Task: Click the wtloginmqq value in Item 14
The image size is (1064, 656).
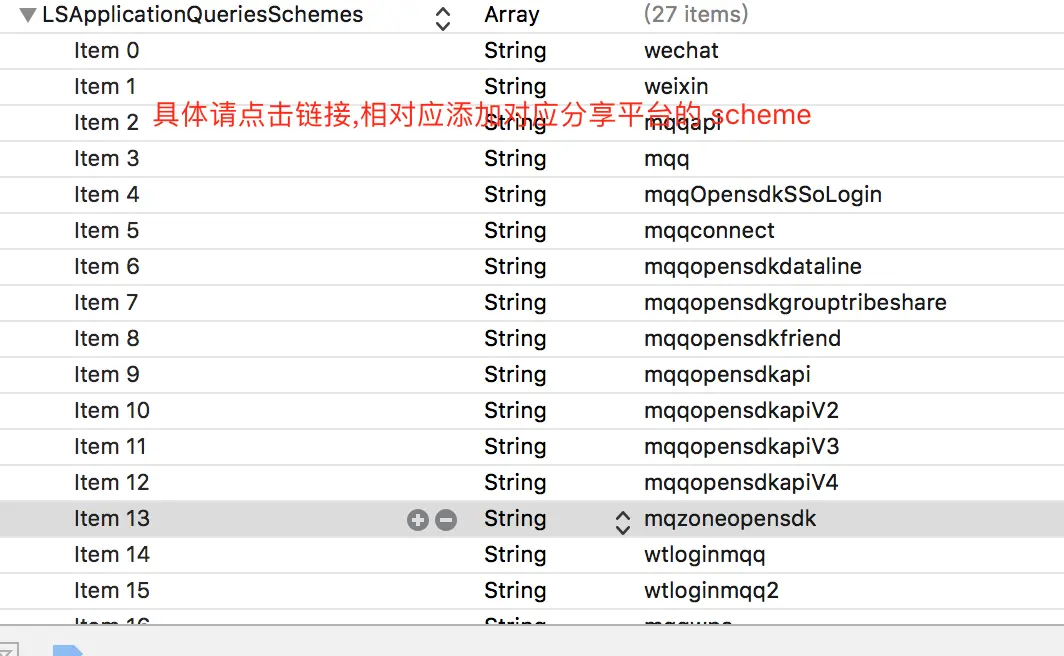Action: [704, 555]
